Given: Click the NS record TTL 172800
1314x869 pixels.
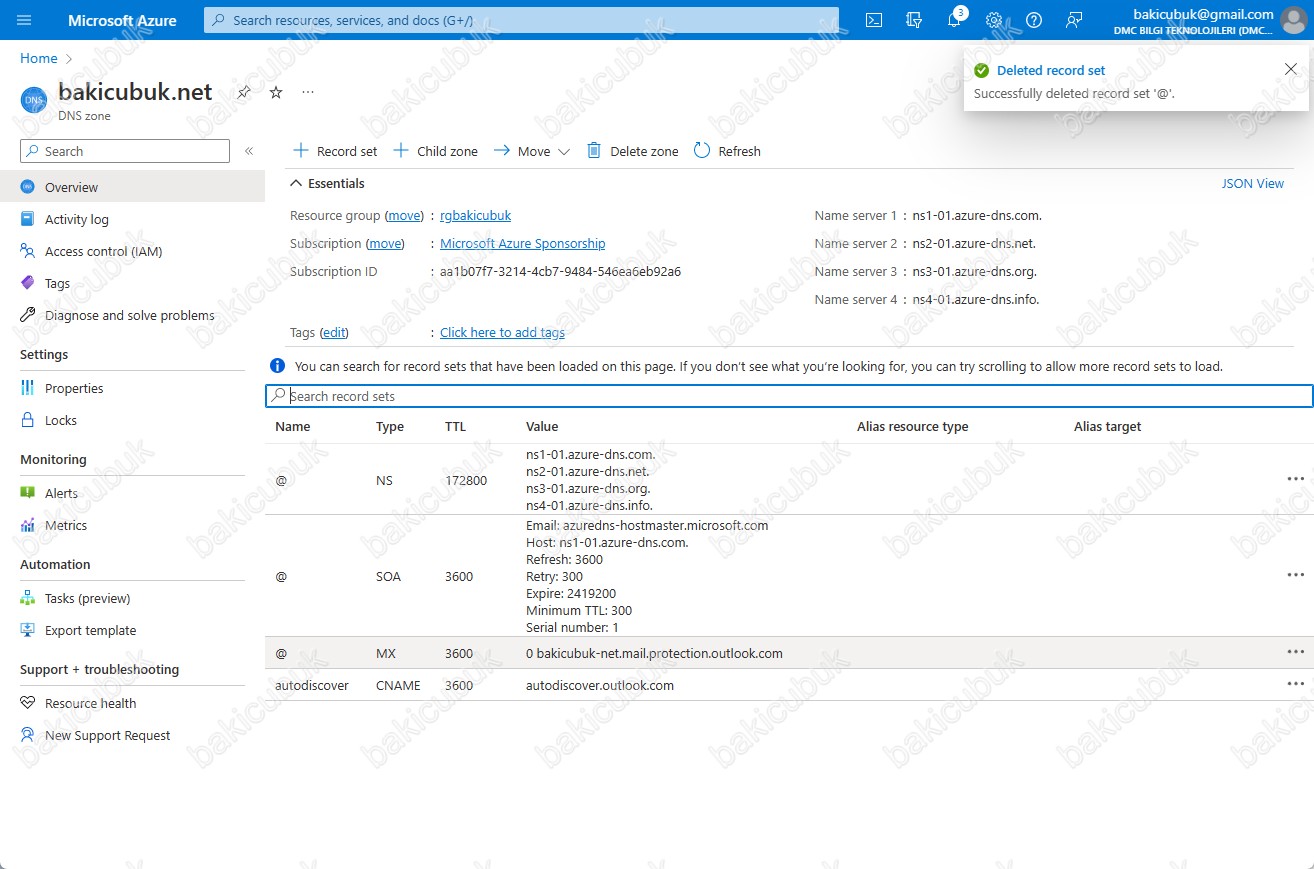Looking at the screenshot, I should point(466,480).
